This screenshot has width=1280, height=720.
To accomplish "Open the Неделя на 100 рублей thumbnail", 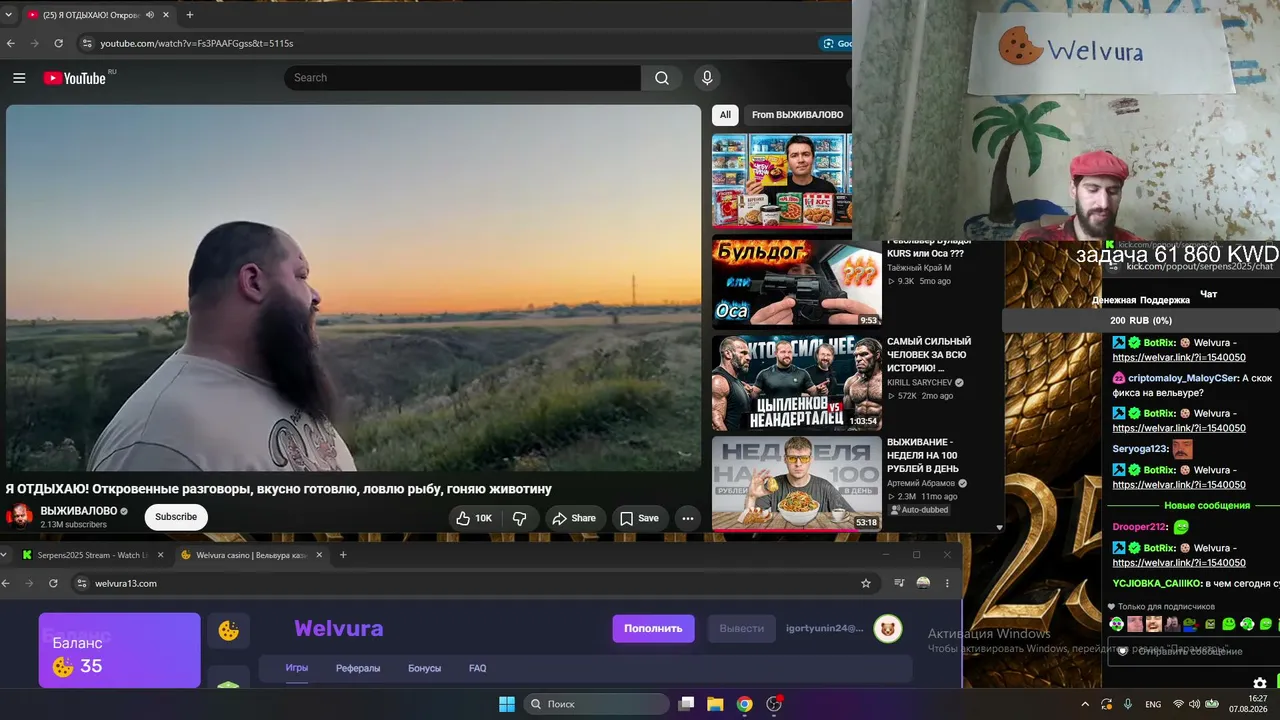I will click(797, 483).
